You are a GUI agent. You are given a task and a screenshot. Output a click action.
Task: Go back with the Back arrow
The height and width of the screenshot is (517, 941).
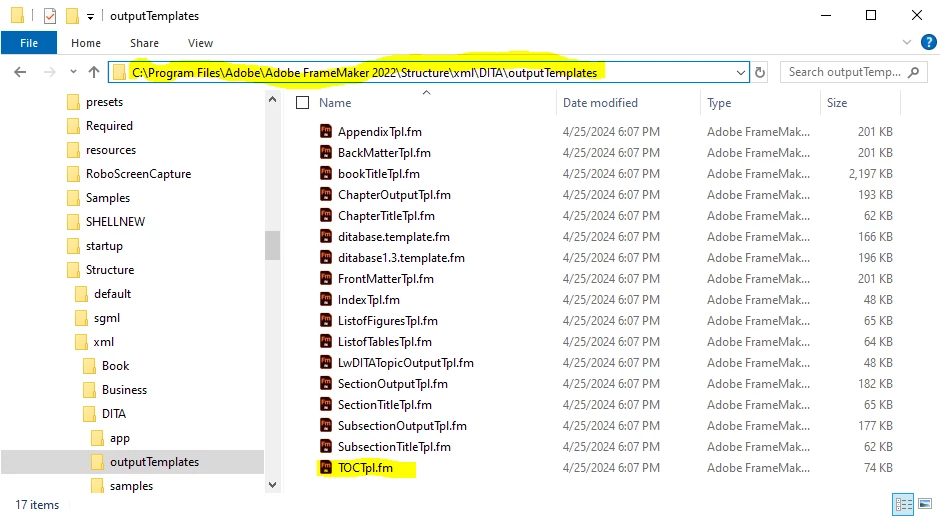(20, 72)
